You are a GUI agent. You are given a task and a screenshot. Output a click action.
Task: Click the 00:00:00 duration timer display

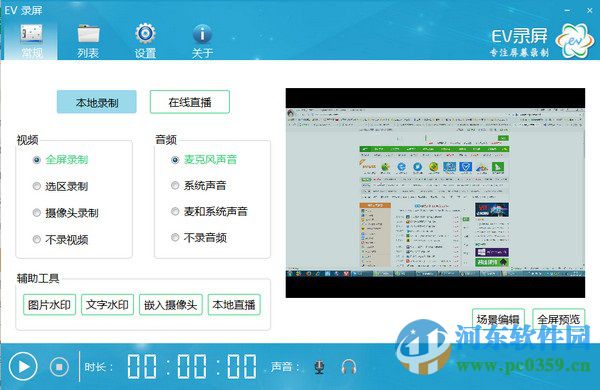coord(192,366)
